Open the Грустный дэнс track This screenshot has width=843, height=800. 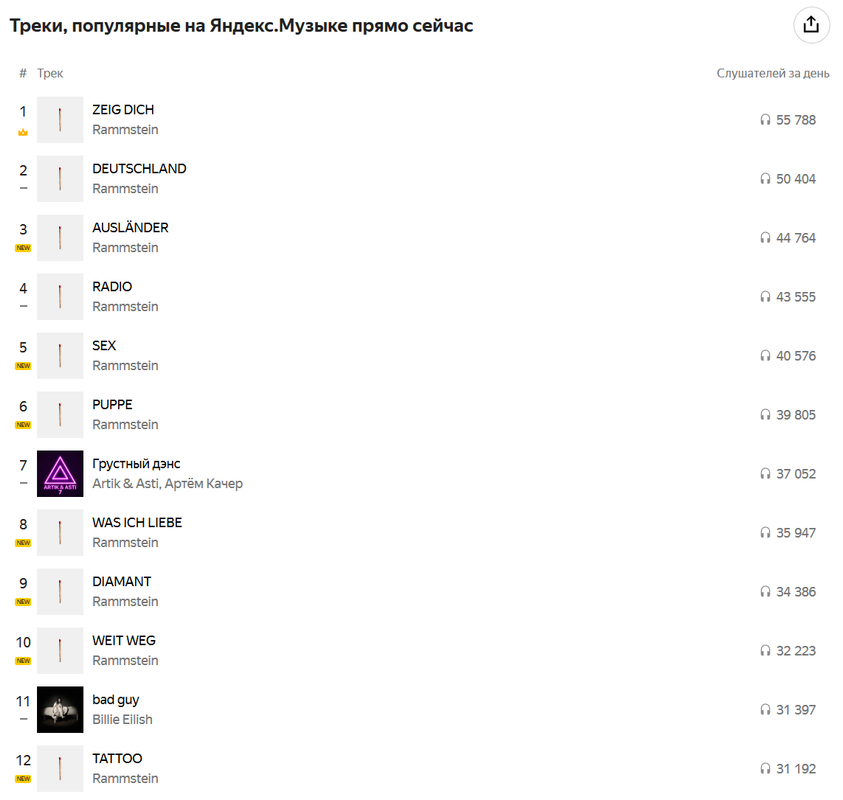pos(136,464)
